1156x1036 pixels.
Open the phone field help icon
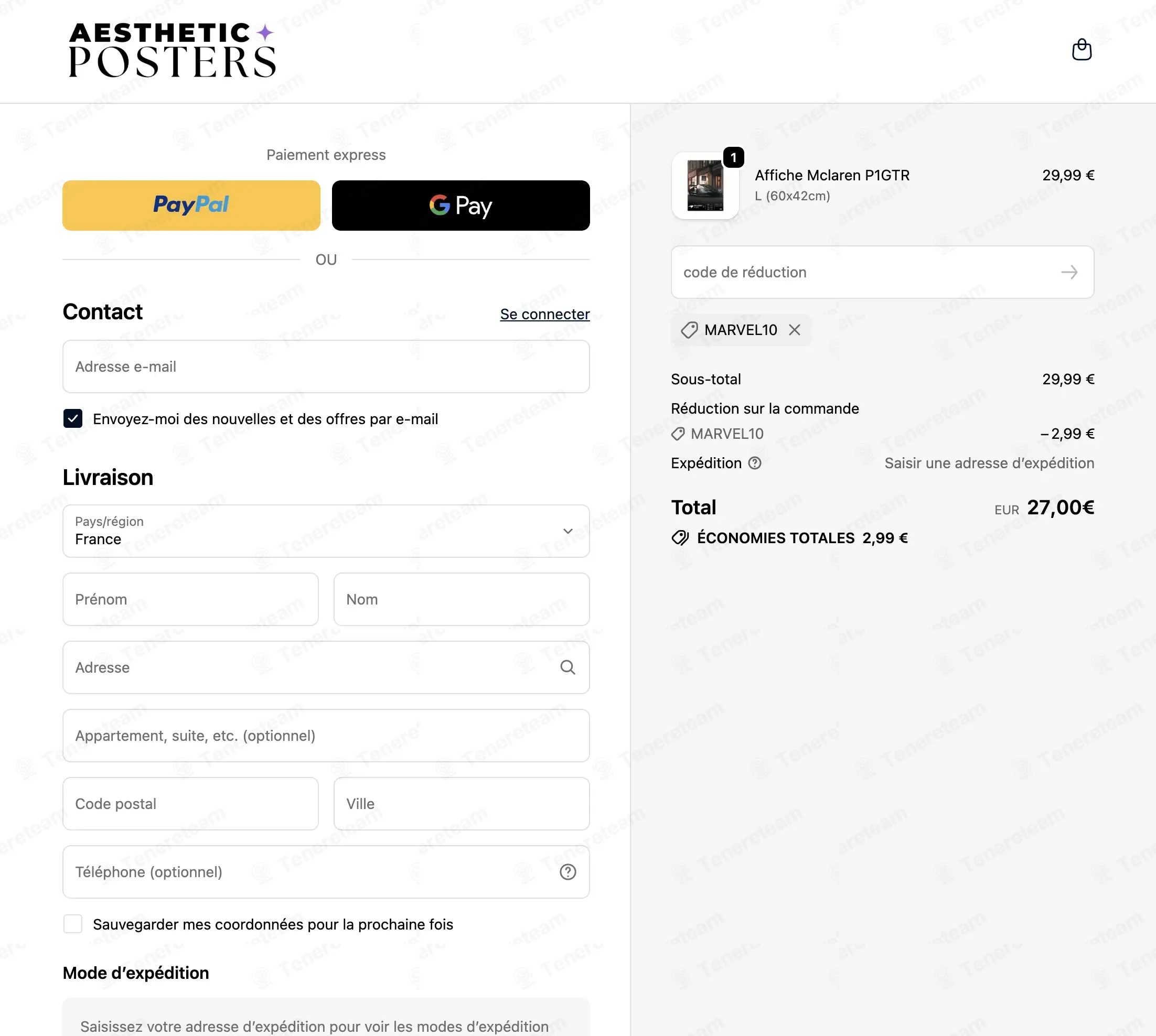point(568,871)
